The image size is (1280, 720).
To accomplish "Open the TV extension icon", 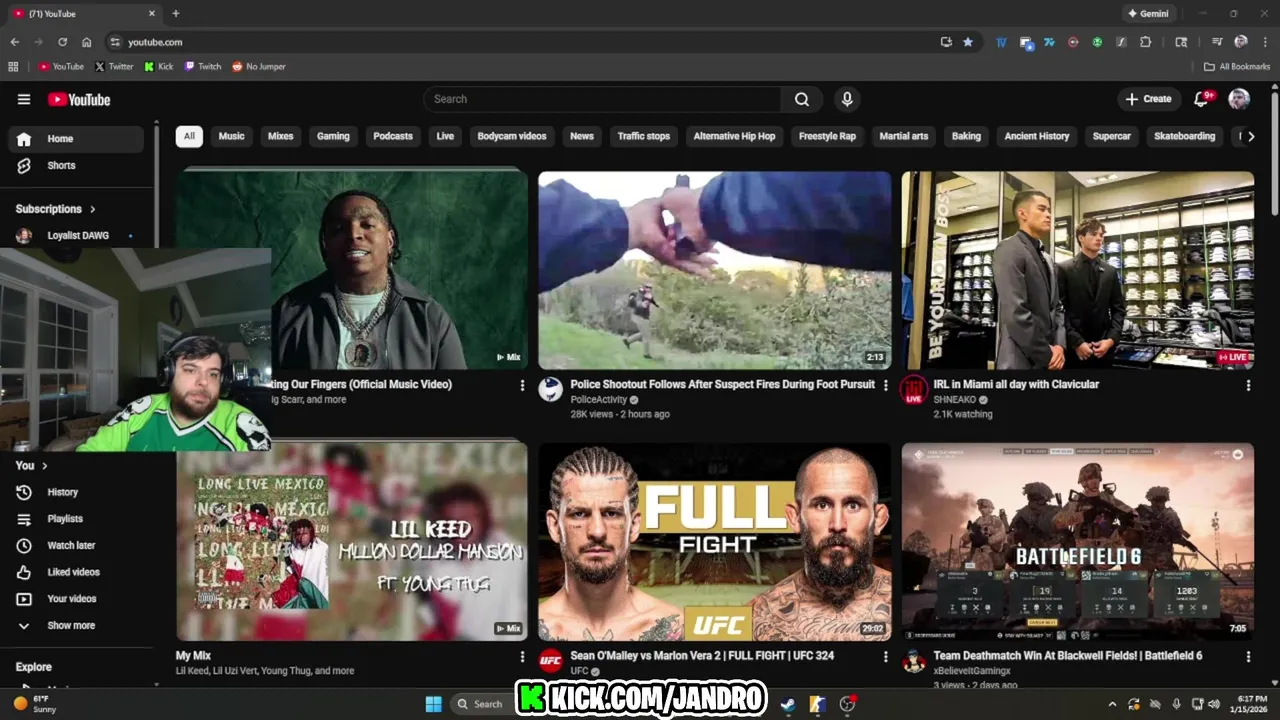I will [1001, 42].
